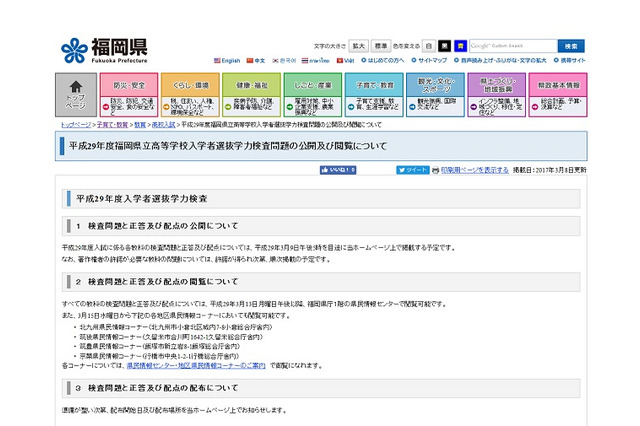The height and width of the screenshot is (426, 640).
Task: Select the blue 青 color scheme swatch
Action: pyautogui.click(x=460, y=46)
